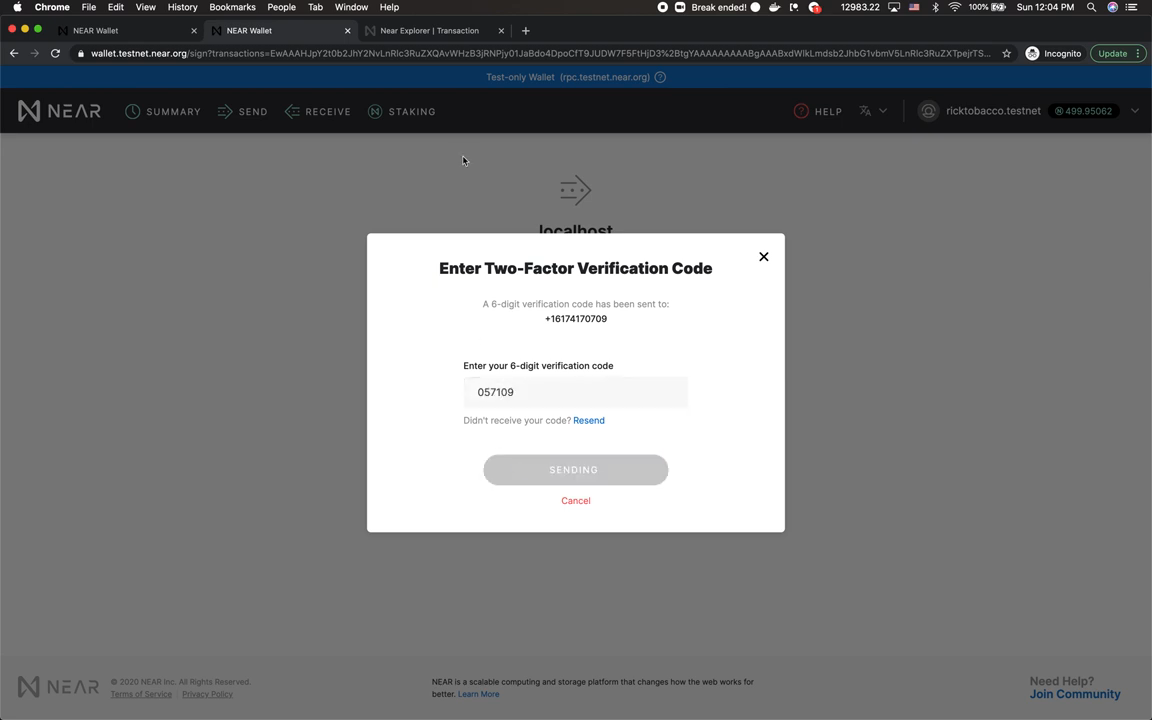
Task: Open a new browser tab
Action: click(525, 31)
